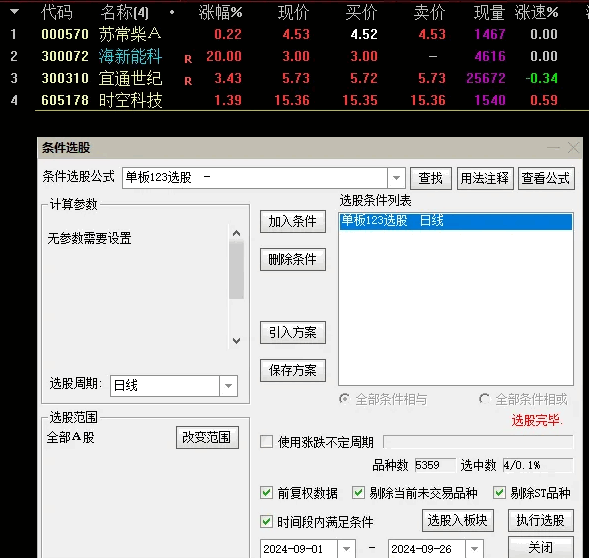Viewport: 589px width, 558px height.
Task: Click 执行选股 to run screening
Action: pyautogui.click(x=541, y=520)
